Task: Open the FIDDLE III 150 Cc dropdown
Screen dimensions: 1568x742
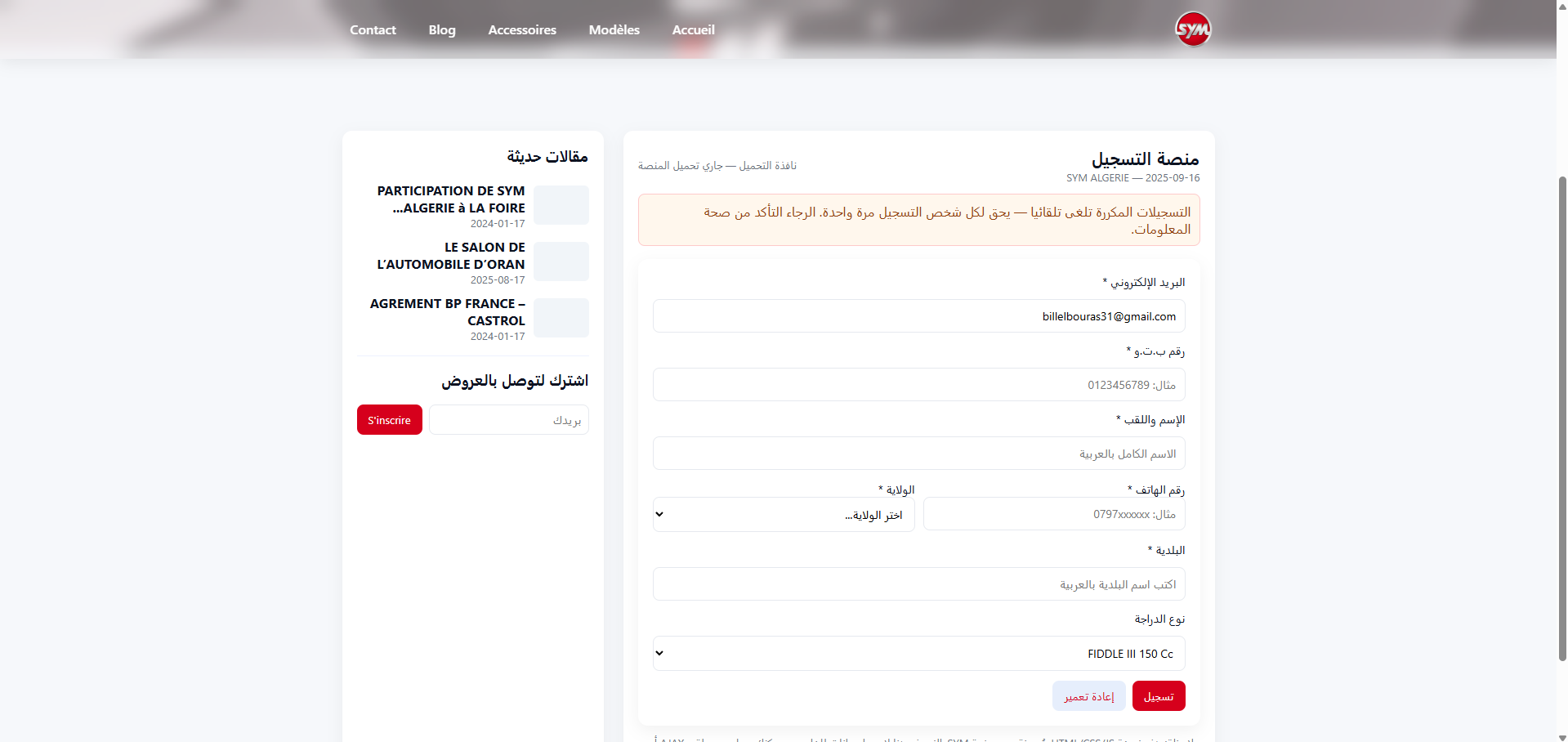Action: [x=918, y=654]
